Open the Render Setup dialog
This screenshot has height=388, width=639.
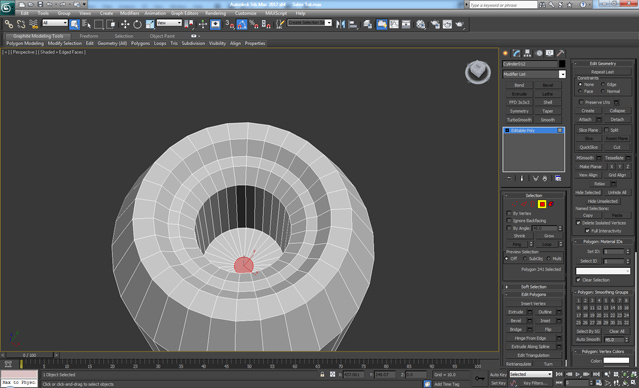pos(435,24)
